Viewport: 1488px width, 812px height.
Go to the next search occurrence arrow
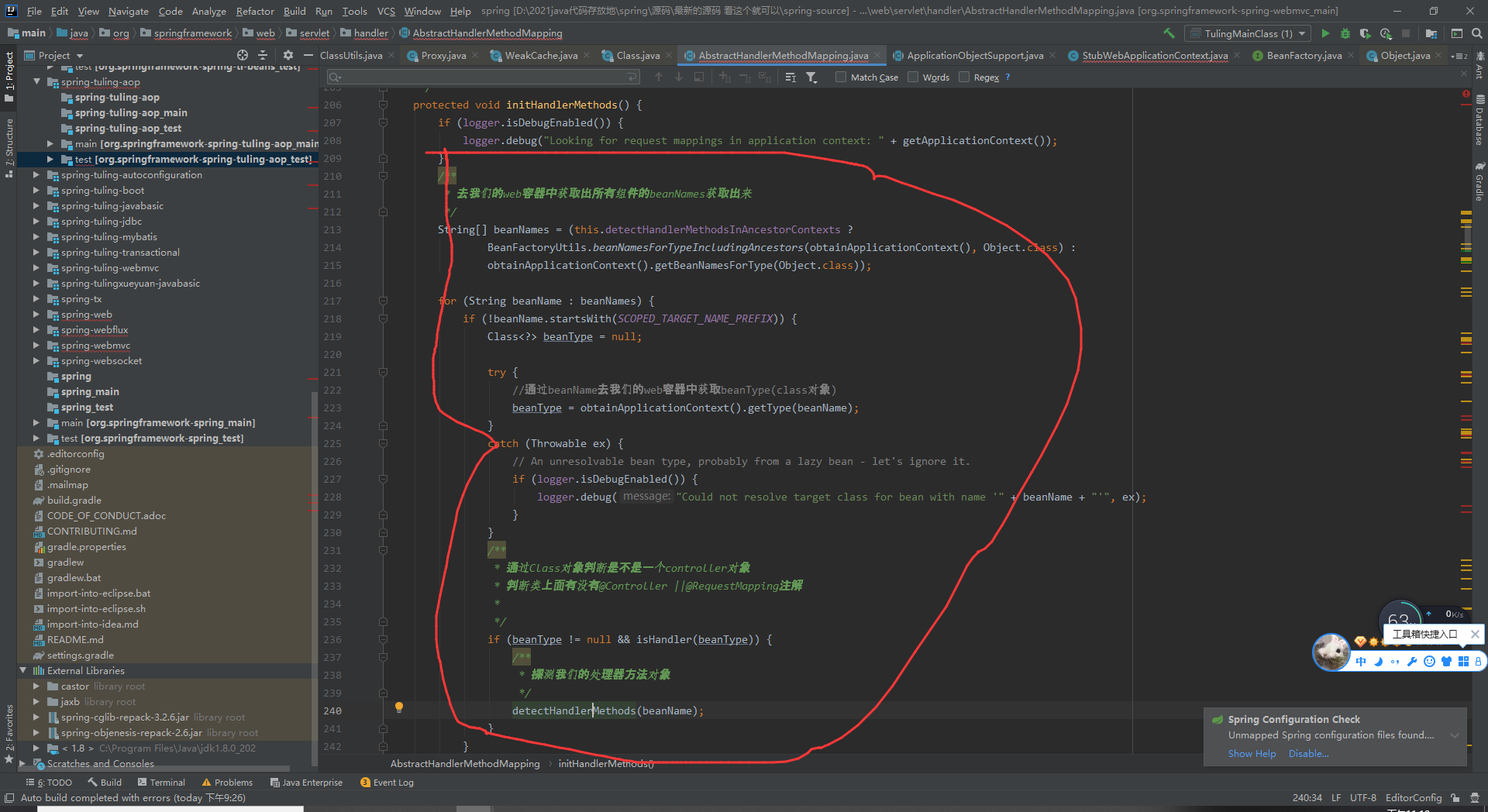tap(679, 77)
